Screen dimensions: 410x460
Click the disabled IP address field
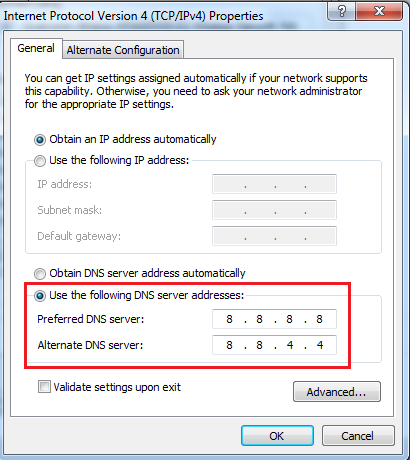[x=274, y=184]
